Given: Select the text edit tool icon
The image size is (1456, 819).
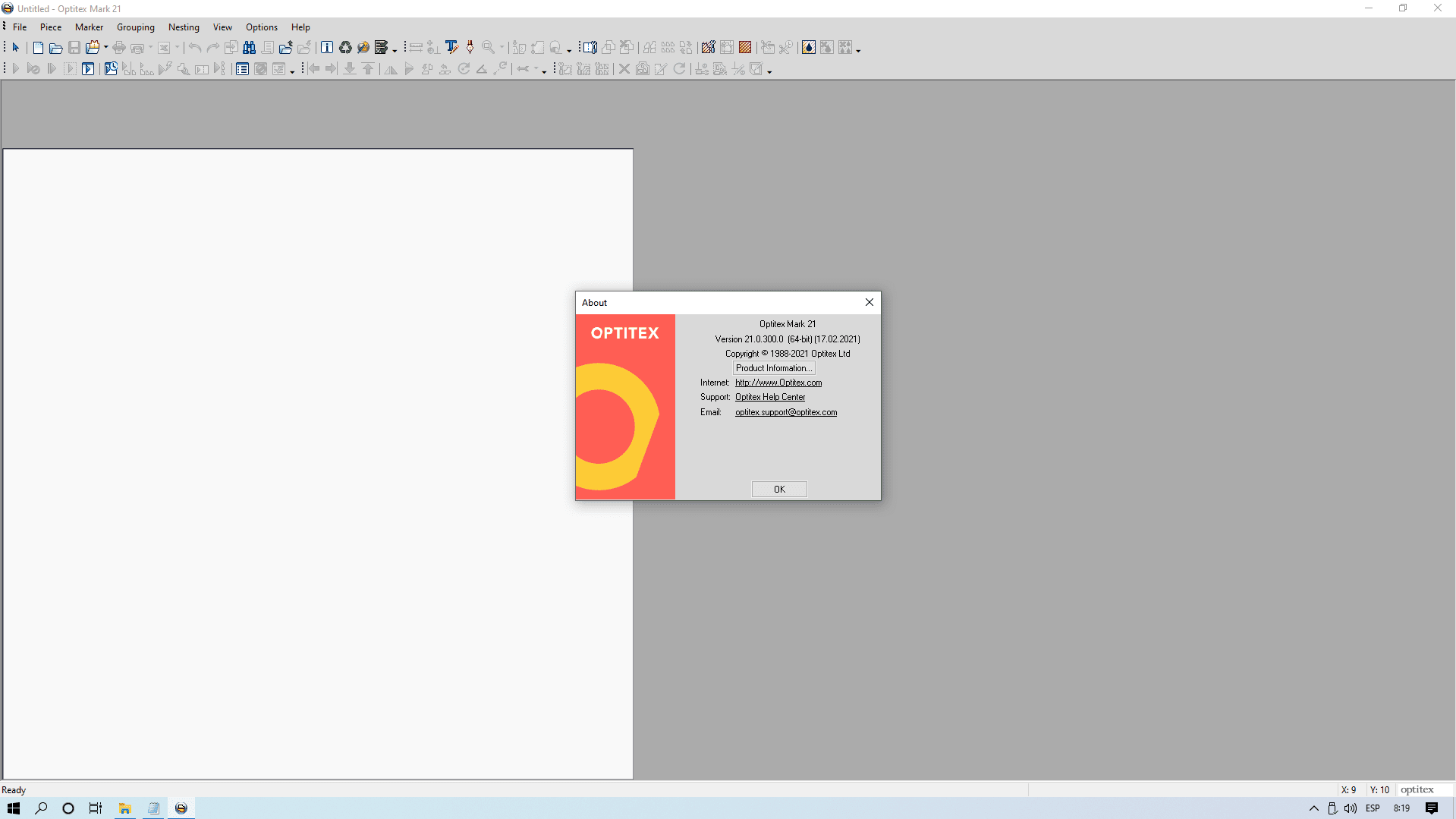Looking at the screenshot, I should click(451, 48).
